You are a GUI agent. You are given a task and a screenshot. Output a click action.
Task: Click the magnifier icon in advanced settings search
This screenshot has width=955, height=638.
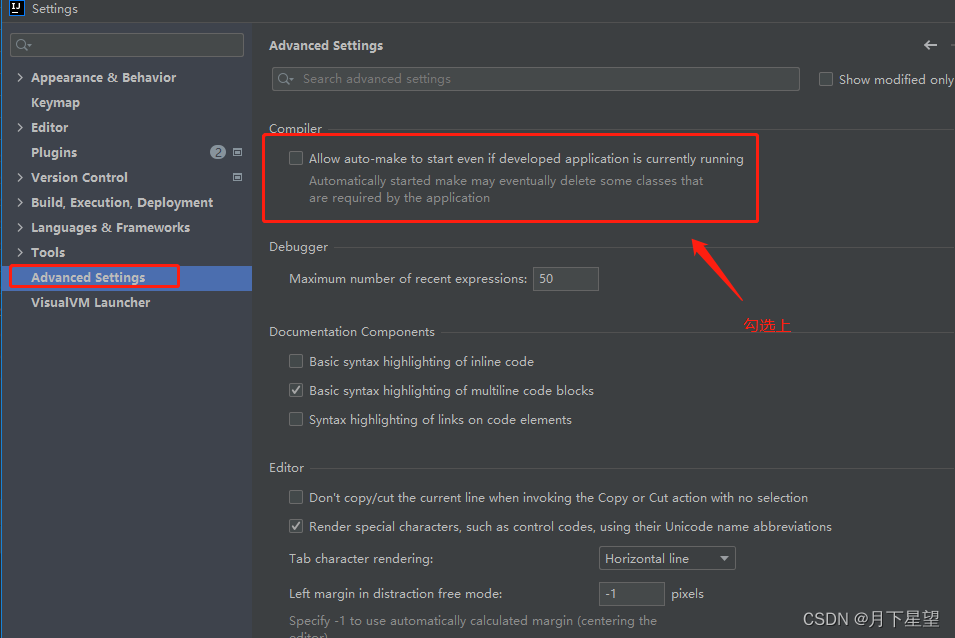pyautogui.click(x=285, y=79)
